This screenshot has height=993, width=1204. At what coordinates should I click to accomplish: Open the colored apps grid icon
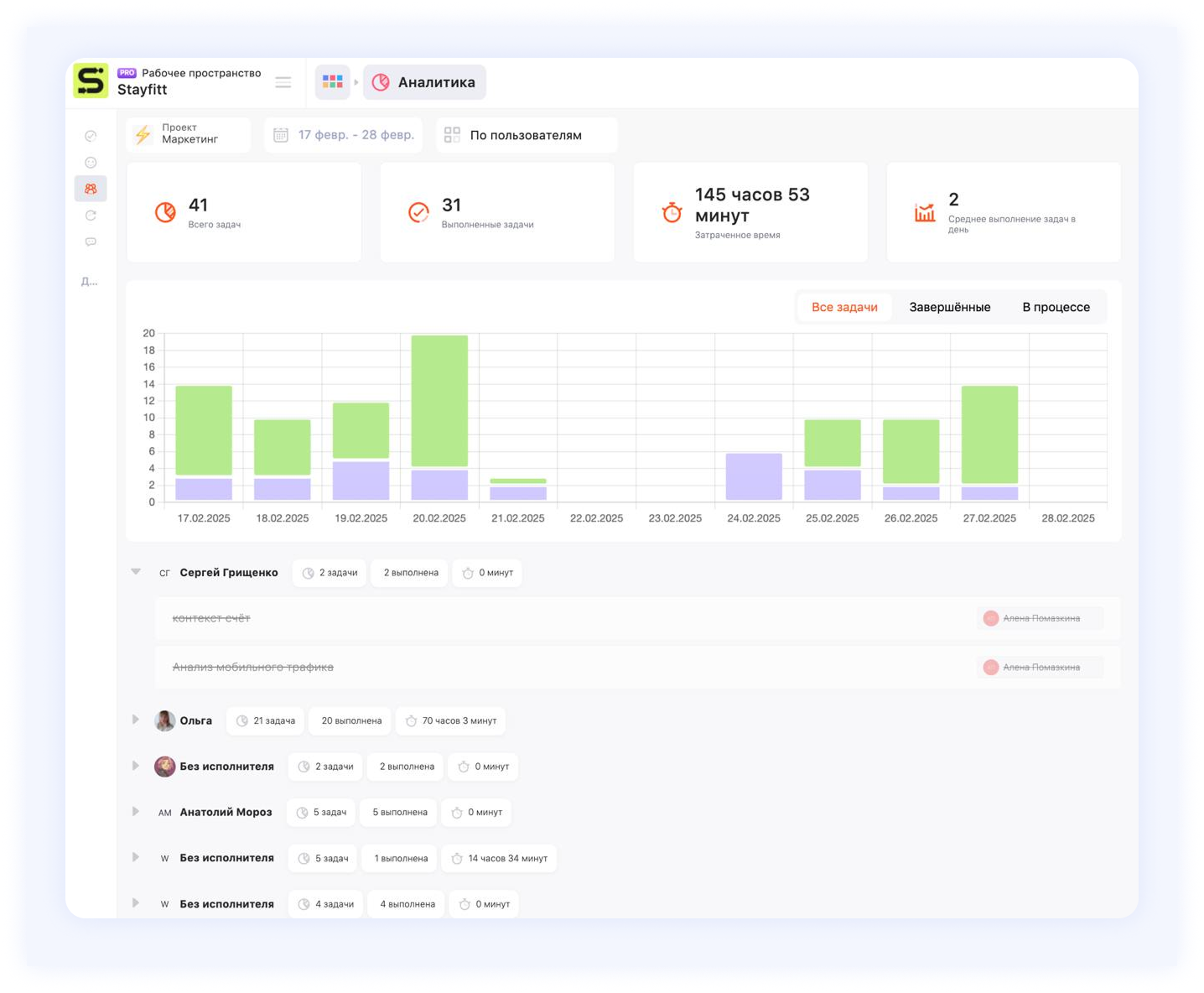pos(333,82)
